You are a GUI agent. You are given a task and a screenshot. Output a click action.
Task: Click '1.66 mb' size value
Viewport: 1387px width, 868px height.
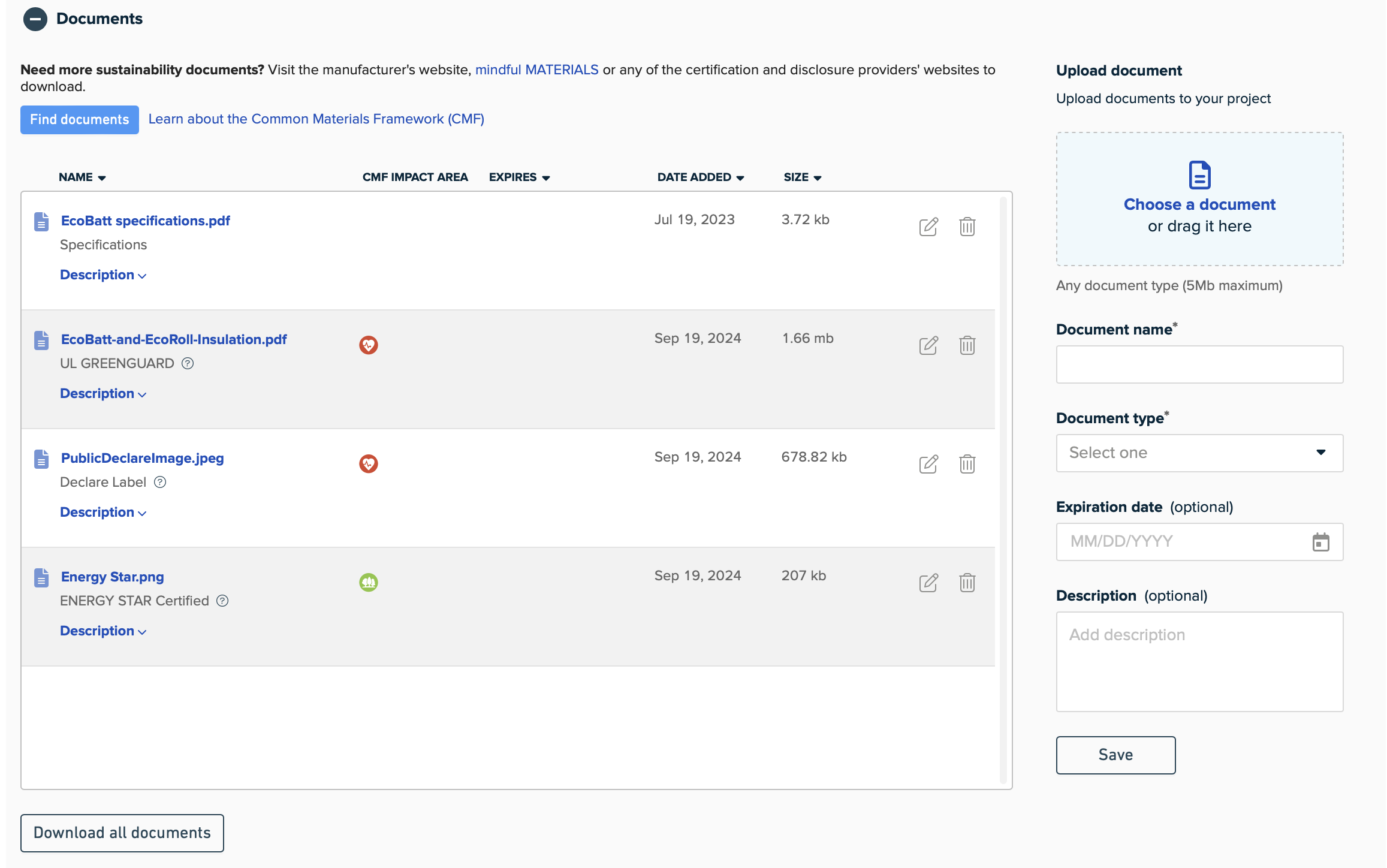pyautogui.click(x=808, y=339)
